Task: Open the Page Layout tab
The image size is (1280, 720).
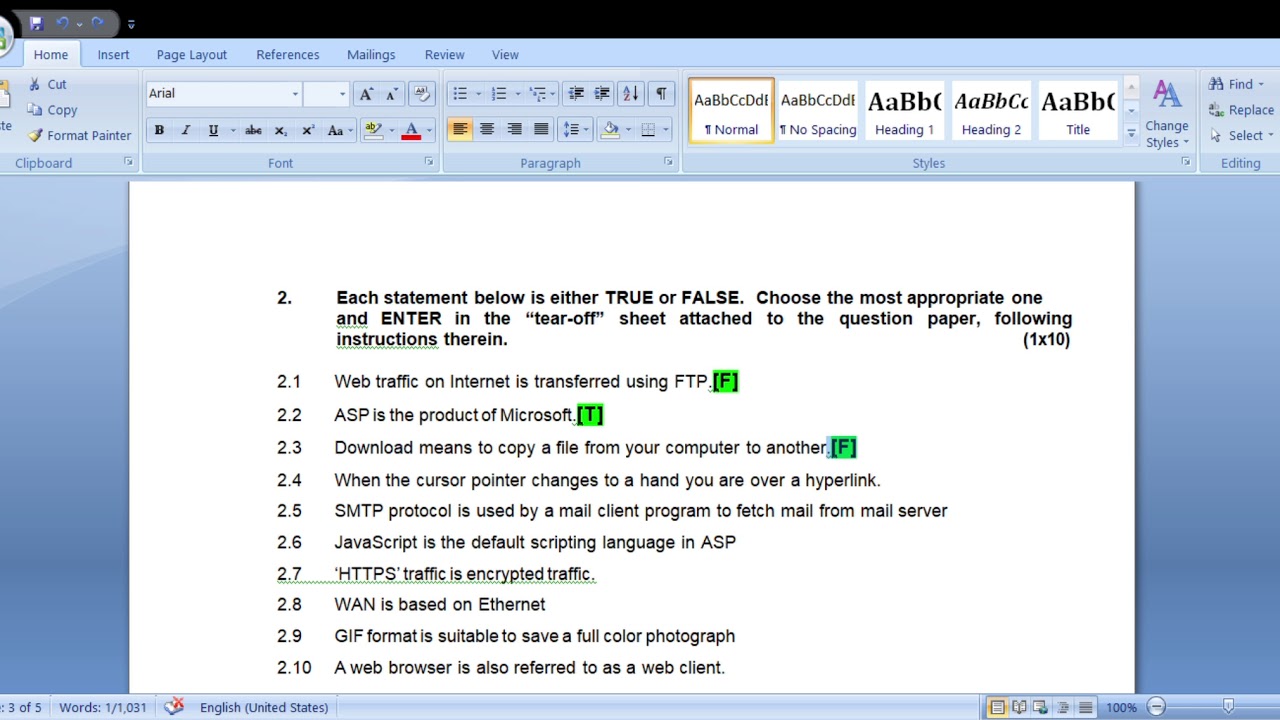Action: click(192, 54)
